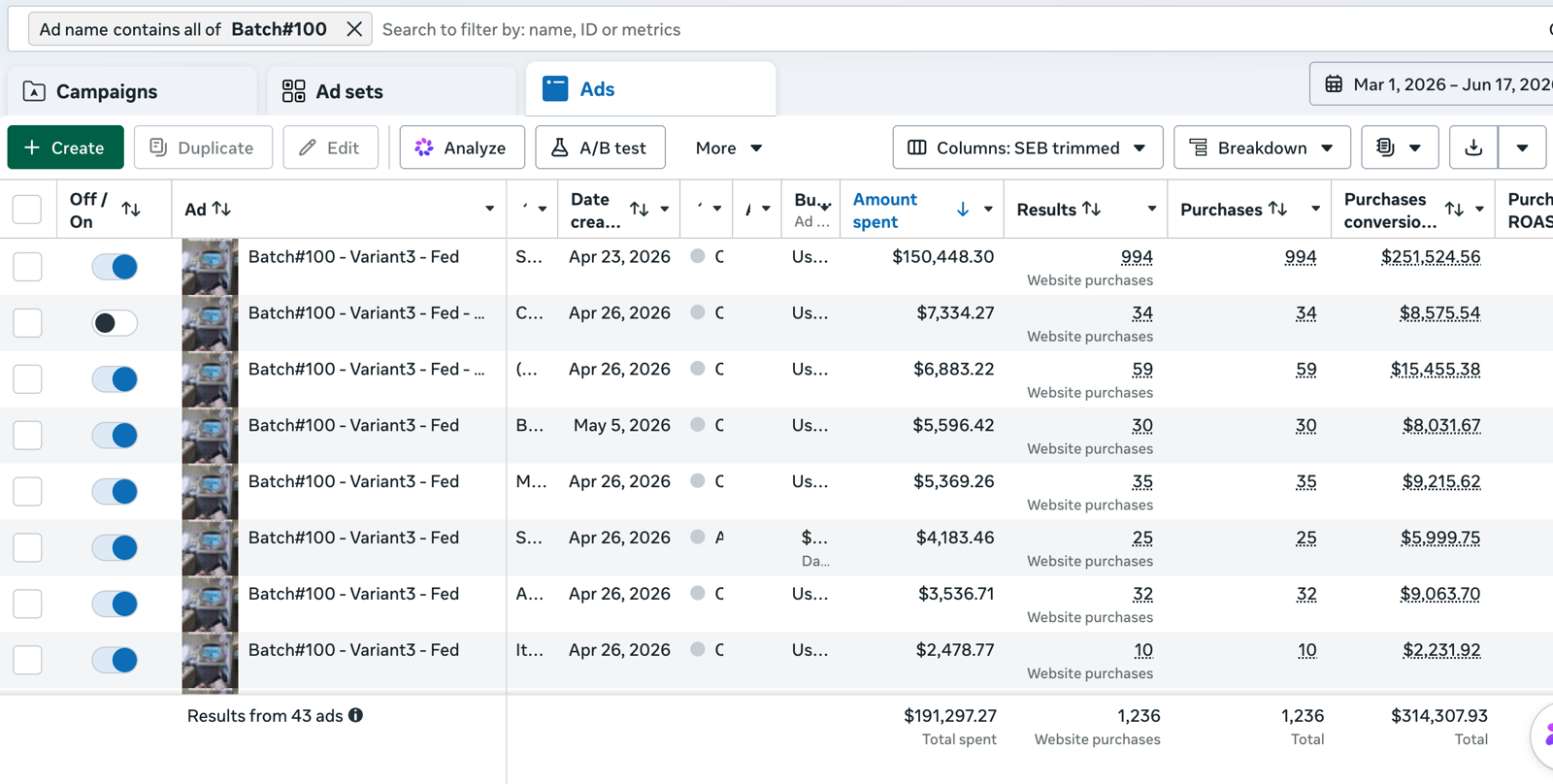Click the Bu... column header
This screenshot has width=1553, height=784.
click(x=810, y=209)
